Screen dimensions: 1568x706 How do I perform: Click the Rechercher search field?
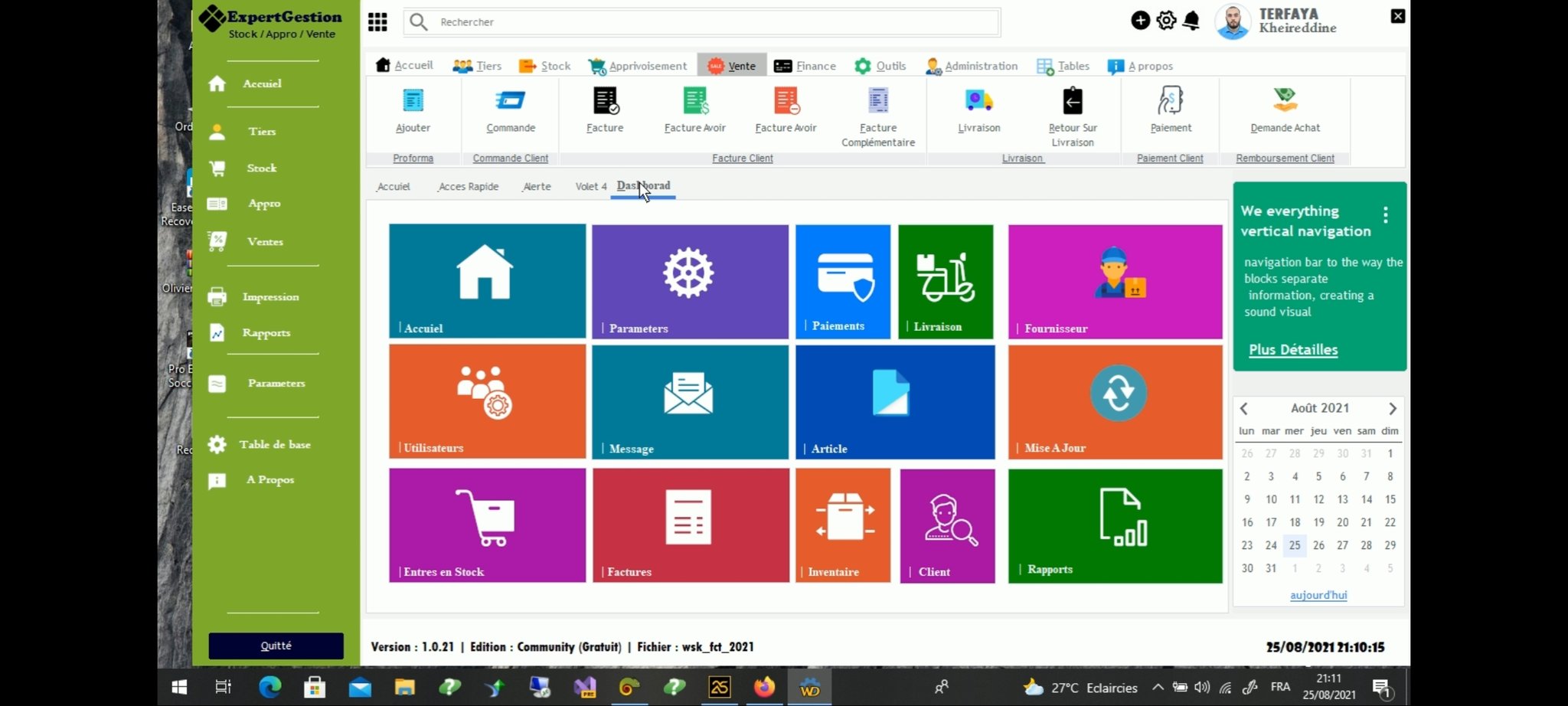702,22
